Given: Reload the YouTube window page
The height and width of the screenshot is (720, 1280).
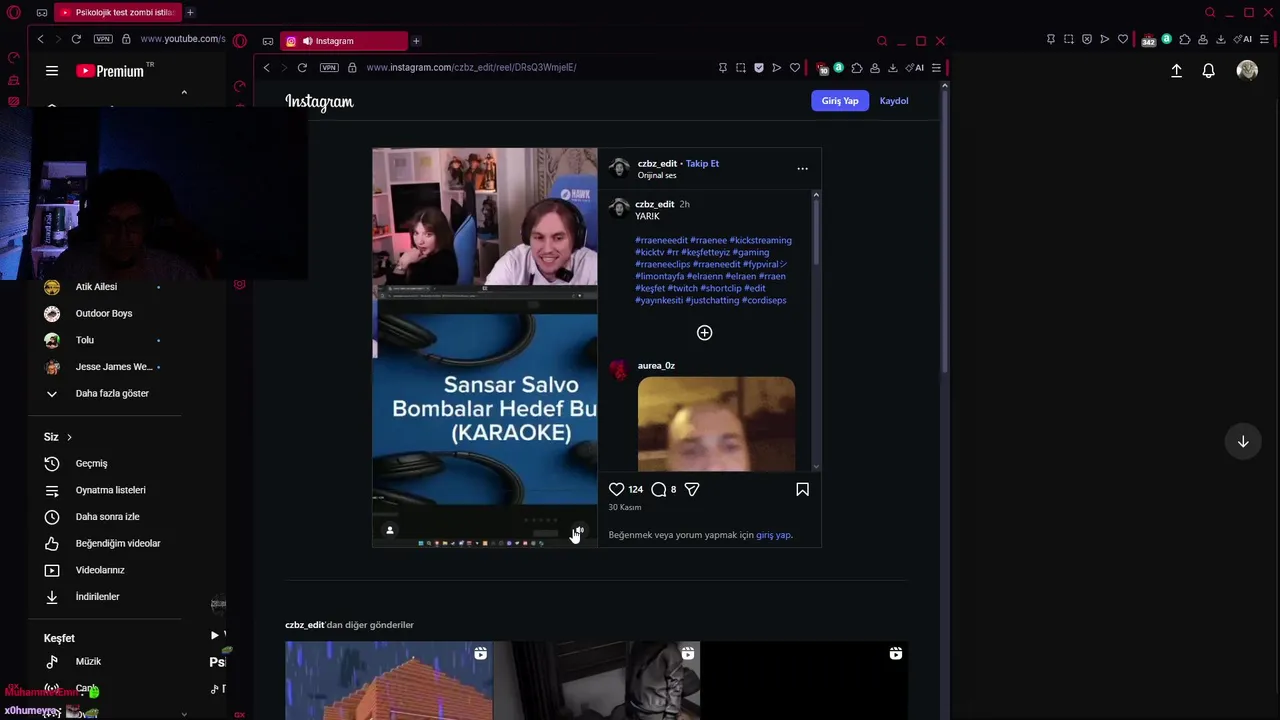Looking at the screenshot, I should pos(76,39).
